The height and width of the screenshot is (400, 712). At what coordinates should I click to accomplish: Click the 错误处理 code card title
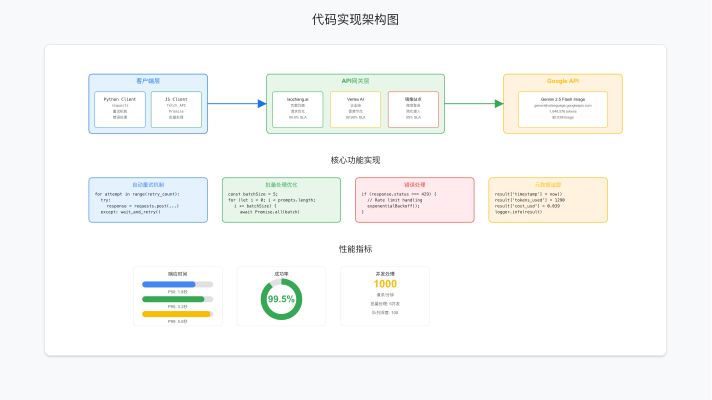pyautogui.click(x=415, y=185)
